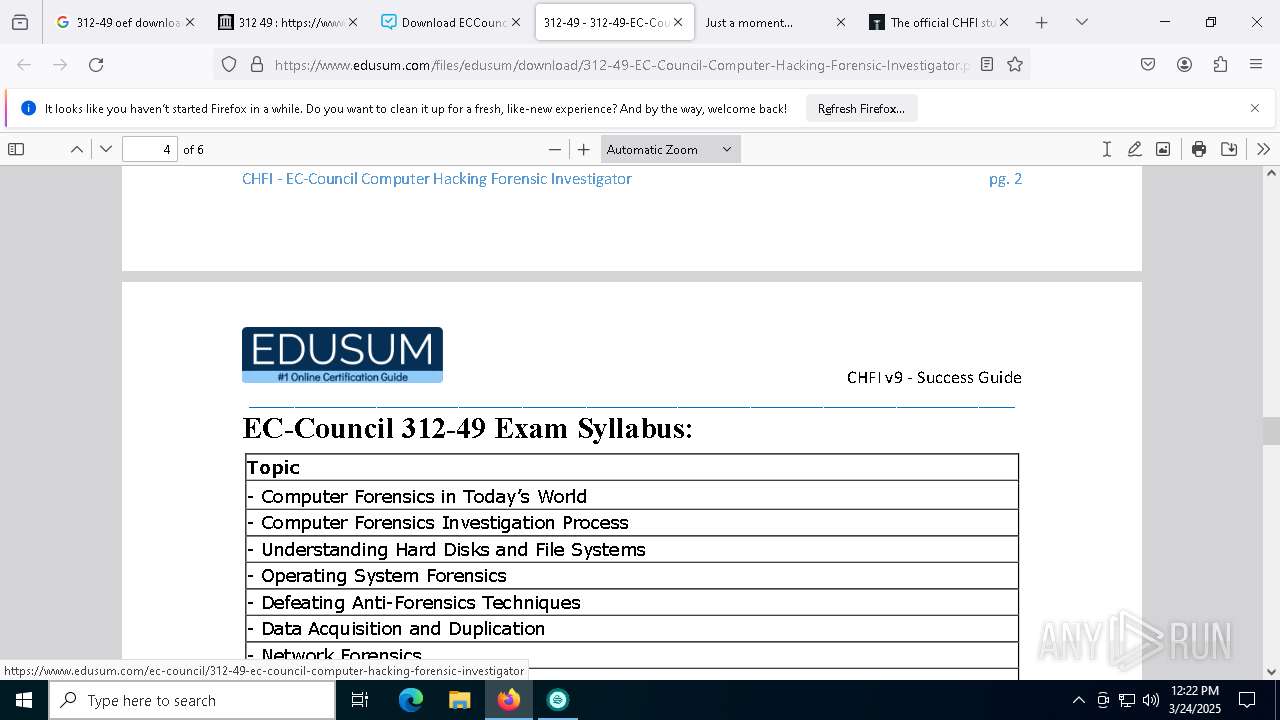Open the Windows Start menu

tap(24, 700)
